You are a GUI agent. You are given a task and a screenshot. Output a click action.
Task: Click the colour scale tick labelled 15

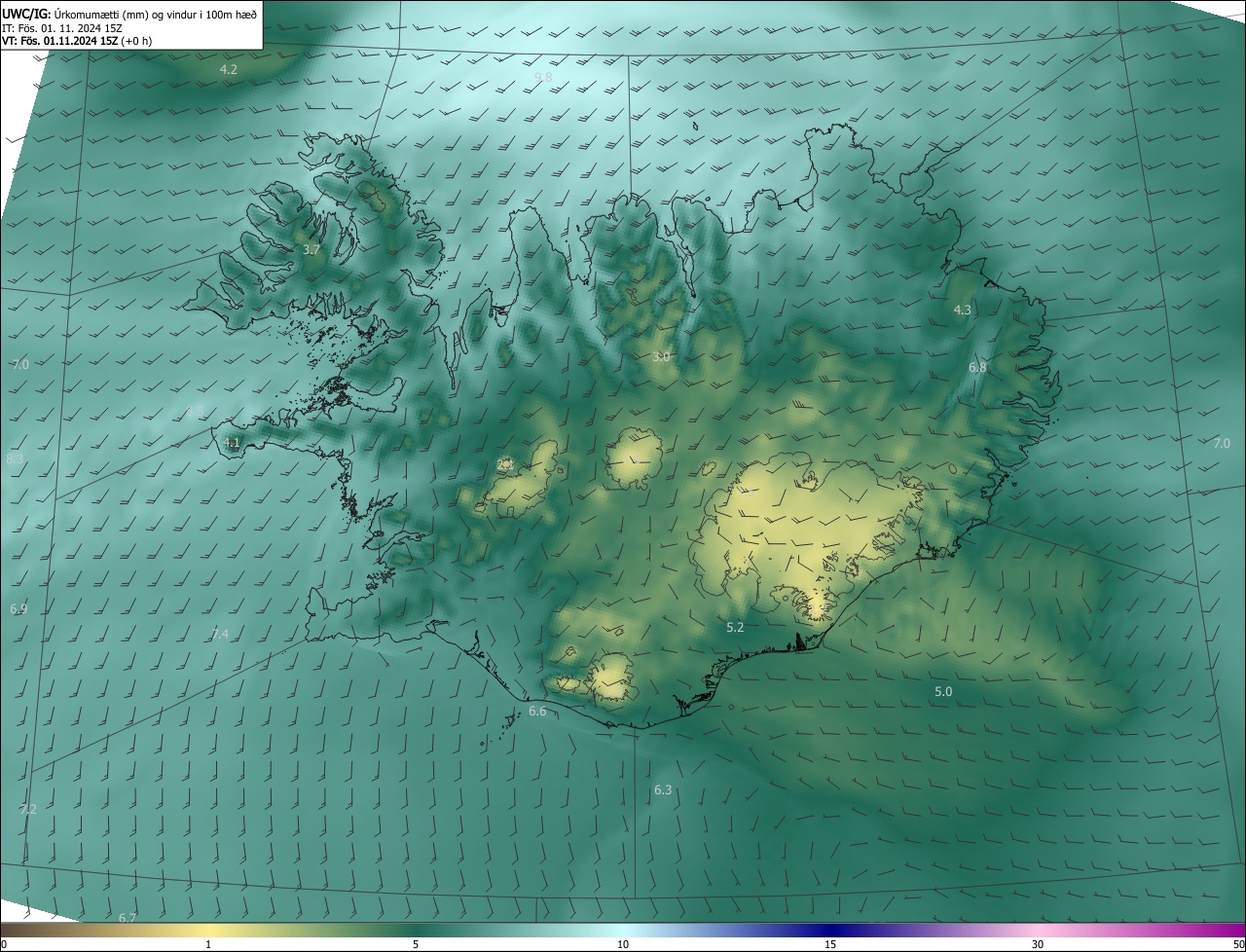830,945
